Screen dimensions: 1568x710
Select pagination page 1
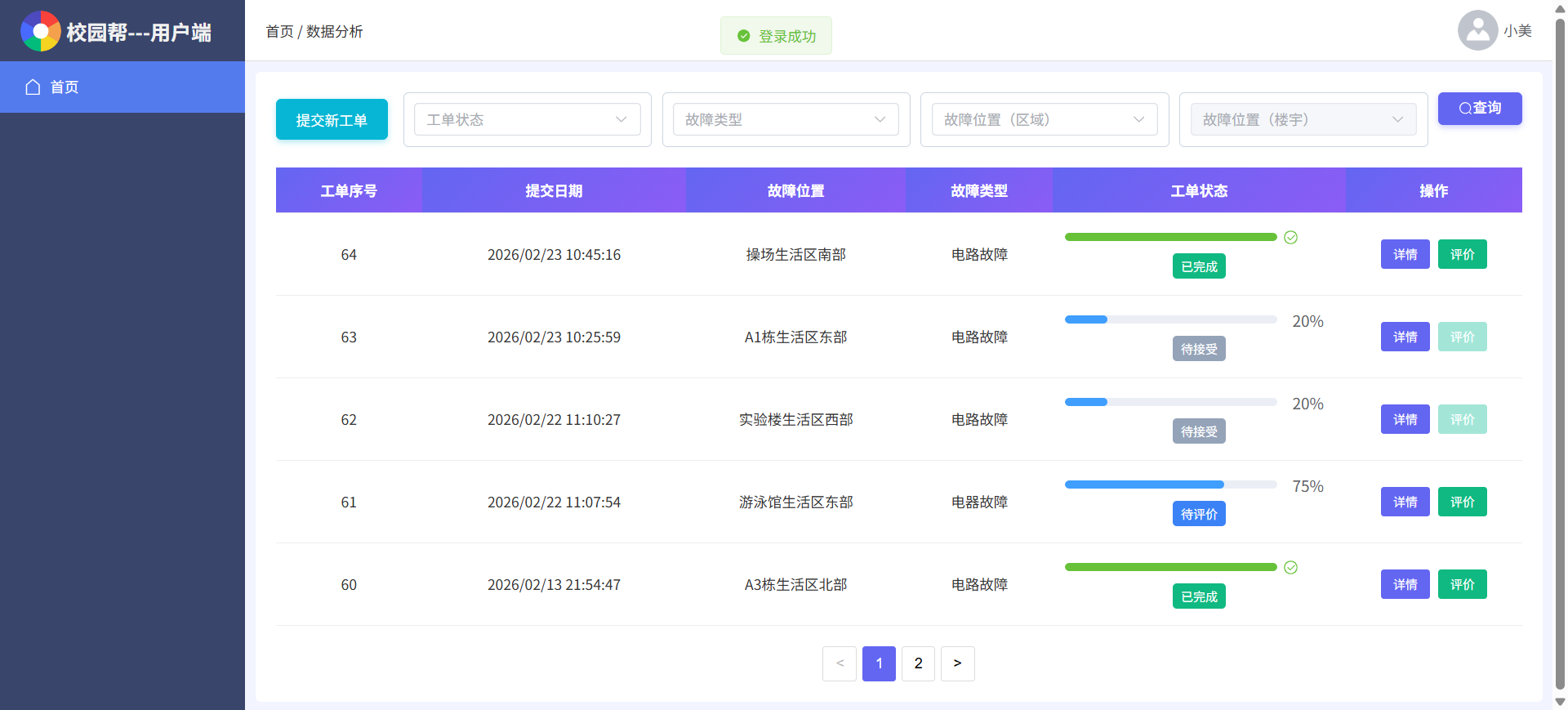click(x=879, y=663)
